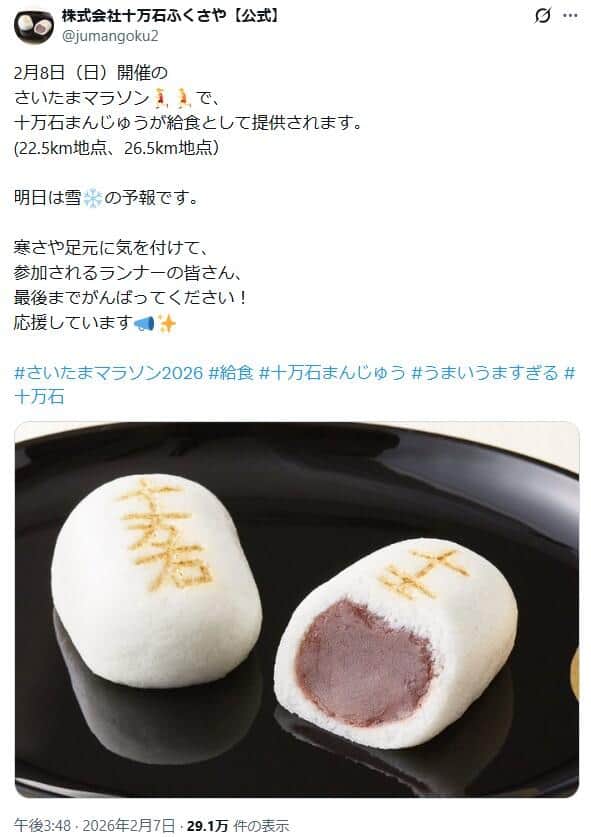The image size is (591, 837).
Task: Open hashtag #十万石まんじゅう
Action: click(x=333, y=373)
